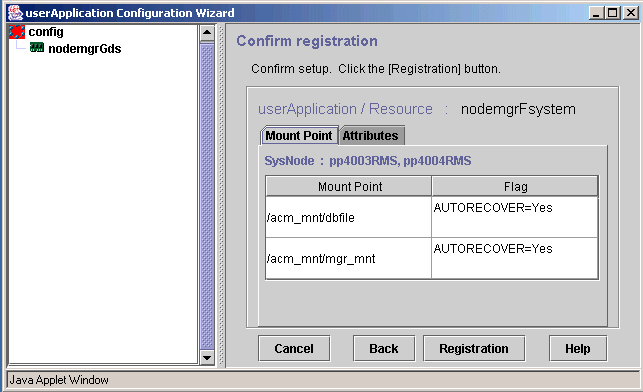
Task: Click the SysNode pp4003RMS, pp4004RMS text
Action: (368, 161)
